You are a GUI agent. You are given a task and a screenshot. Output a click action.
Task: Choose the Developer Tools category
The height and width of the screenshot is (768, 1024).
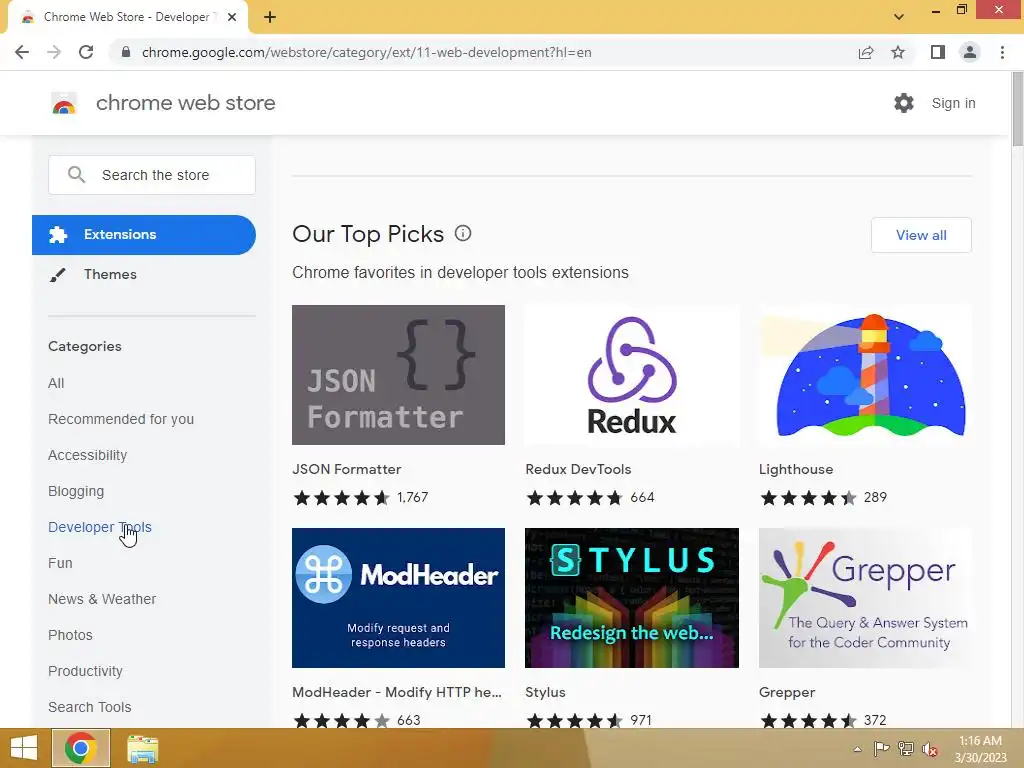(100, 527)
